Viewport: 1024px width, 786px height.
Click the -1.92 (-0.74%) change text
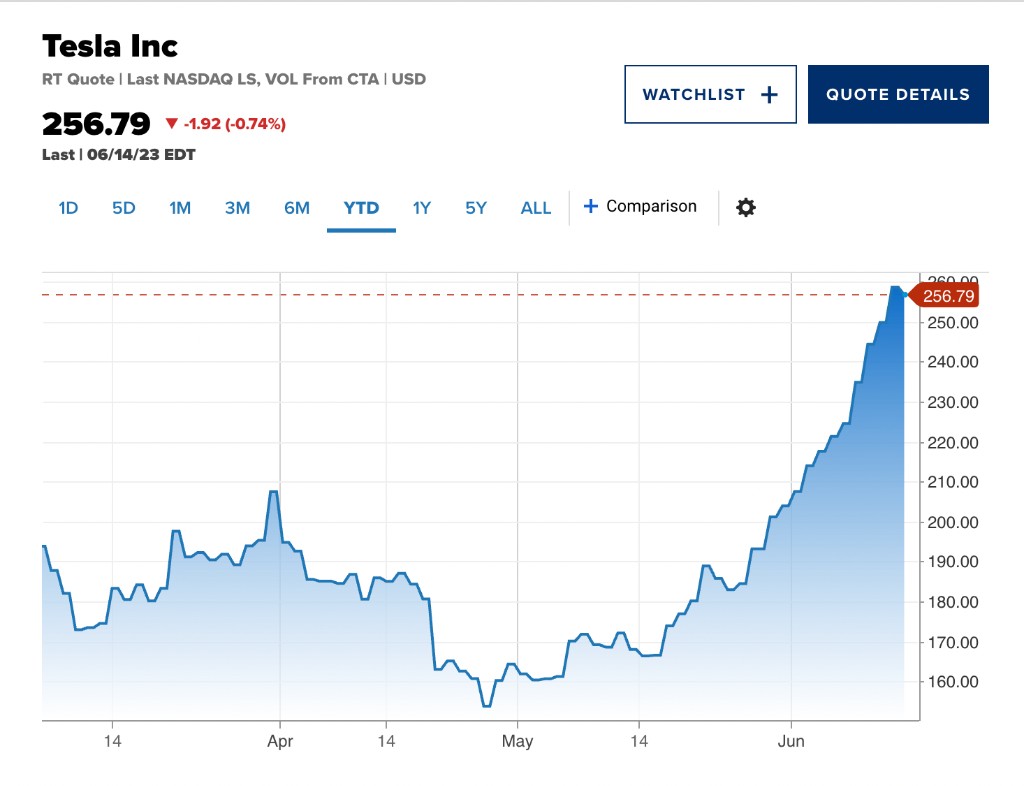click(234, 123)
